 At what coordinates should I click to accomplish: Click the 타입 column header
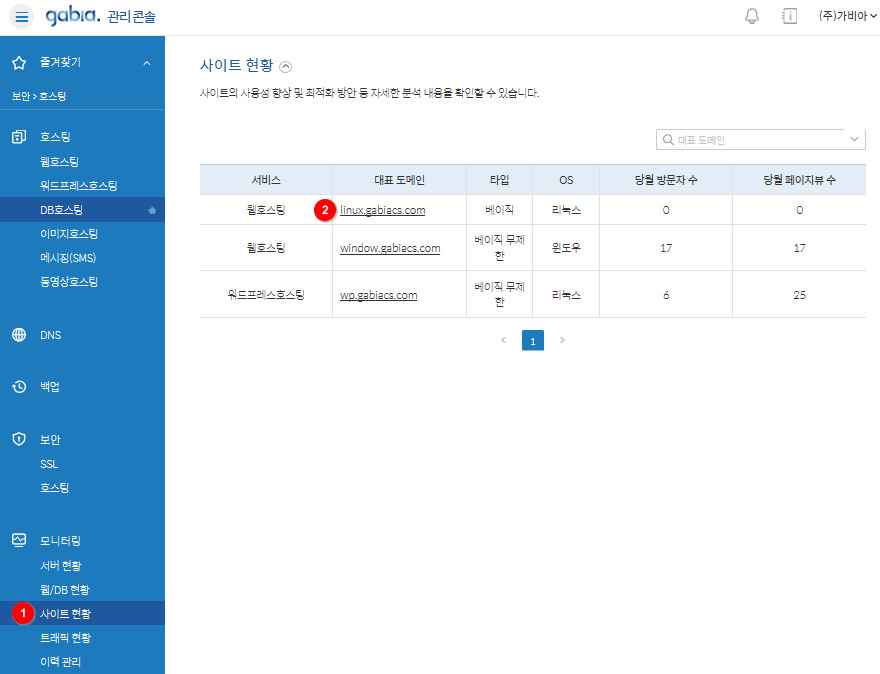[x=499, y=180]
